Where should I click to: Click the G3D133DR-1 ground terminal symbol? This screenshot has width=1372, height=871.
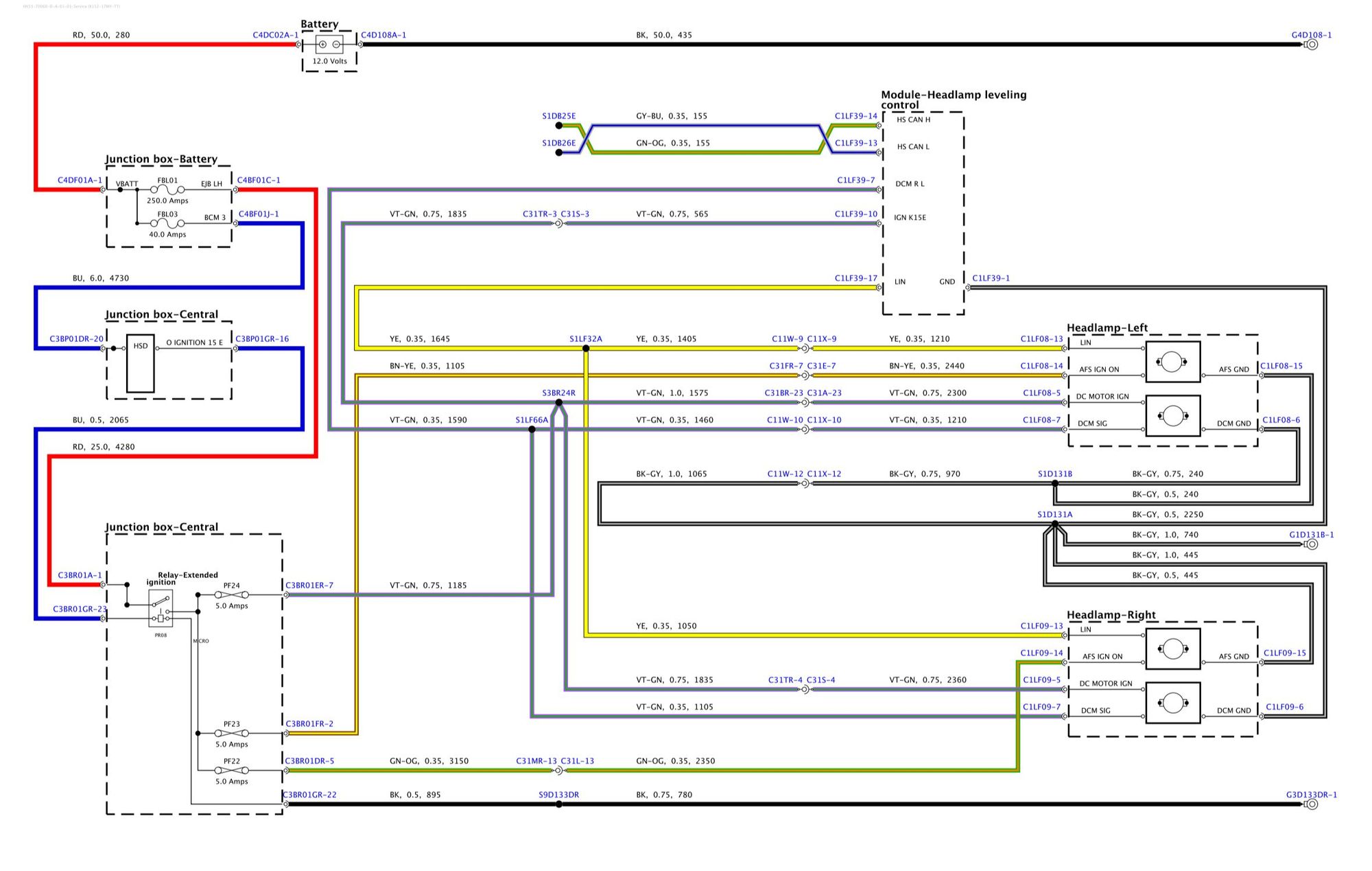pyautogui.click(x=1312, y=804)
